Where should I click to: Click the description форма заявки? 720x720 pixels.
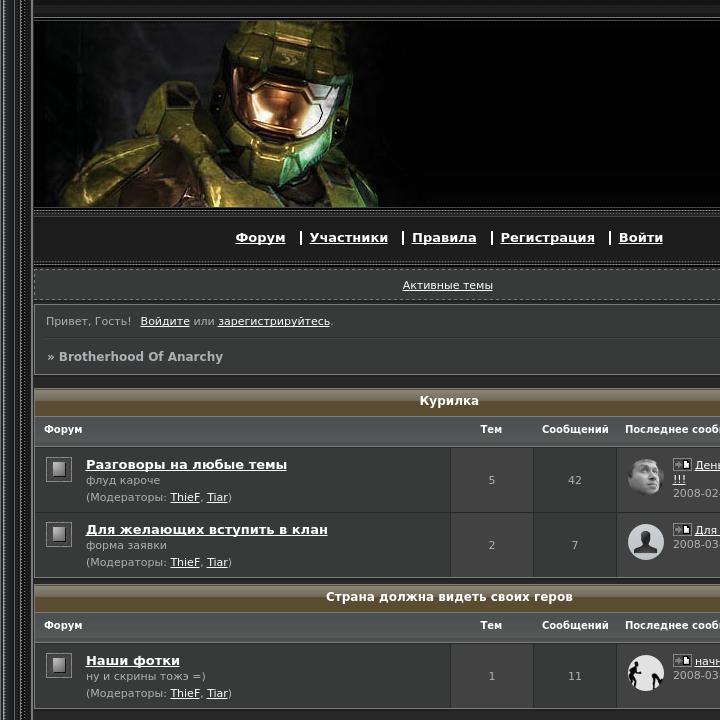tap(126, 545)
